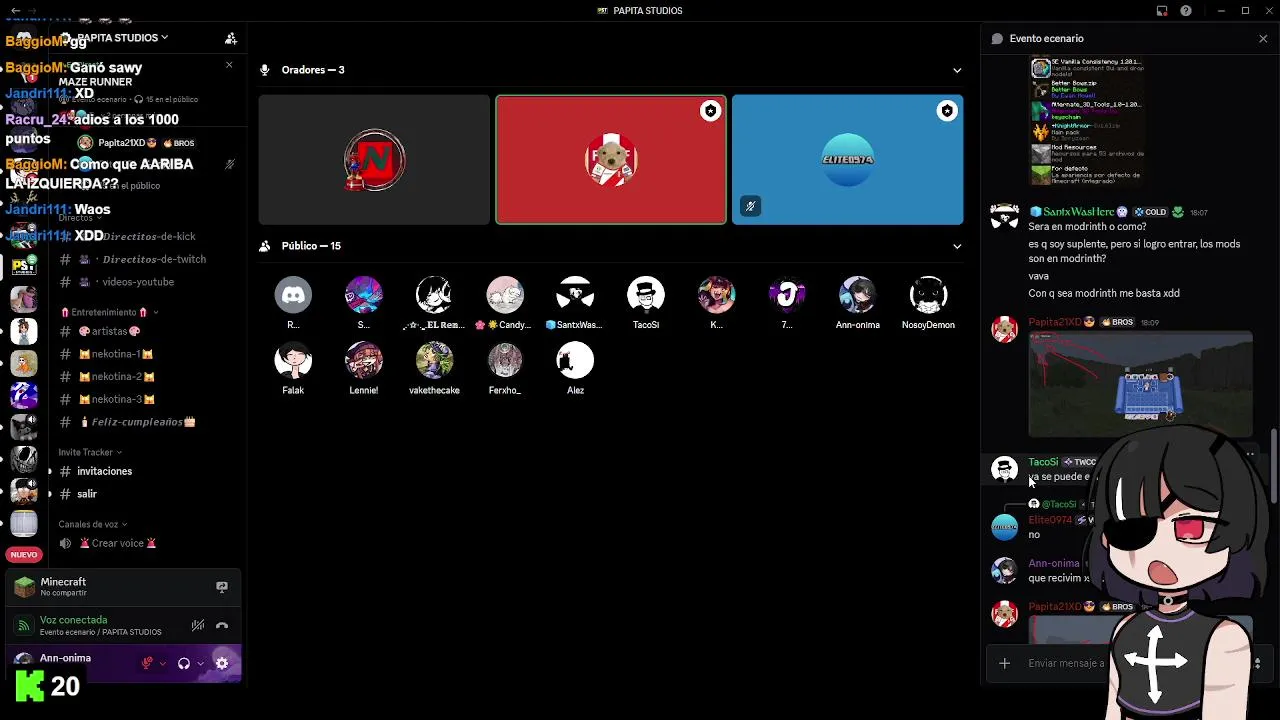Open NosoyDemon's avatar in the audience
The width and height of the screenshot is (1280, 720).
click(x=928, y=295)
